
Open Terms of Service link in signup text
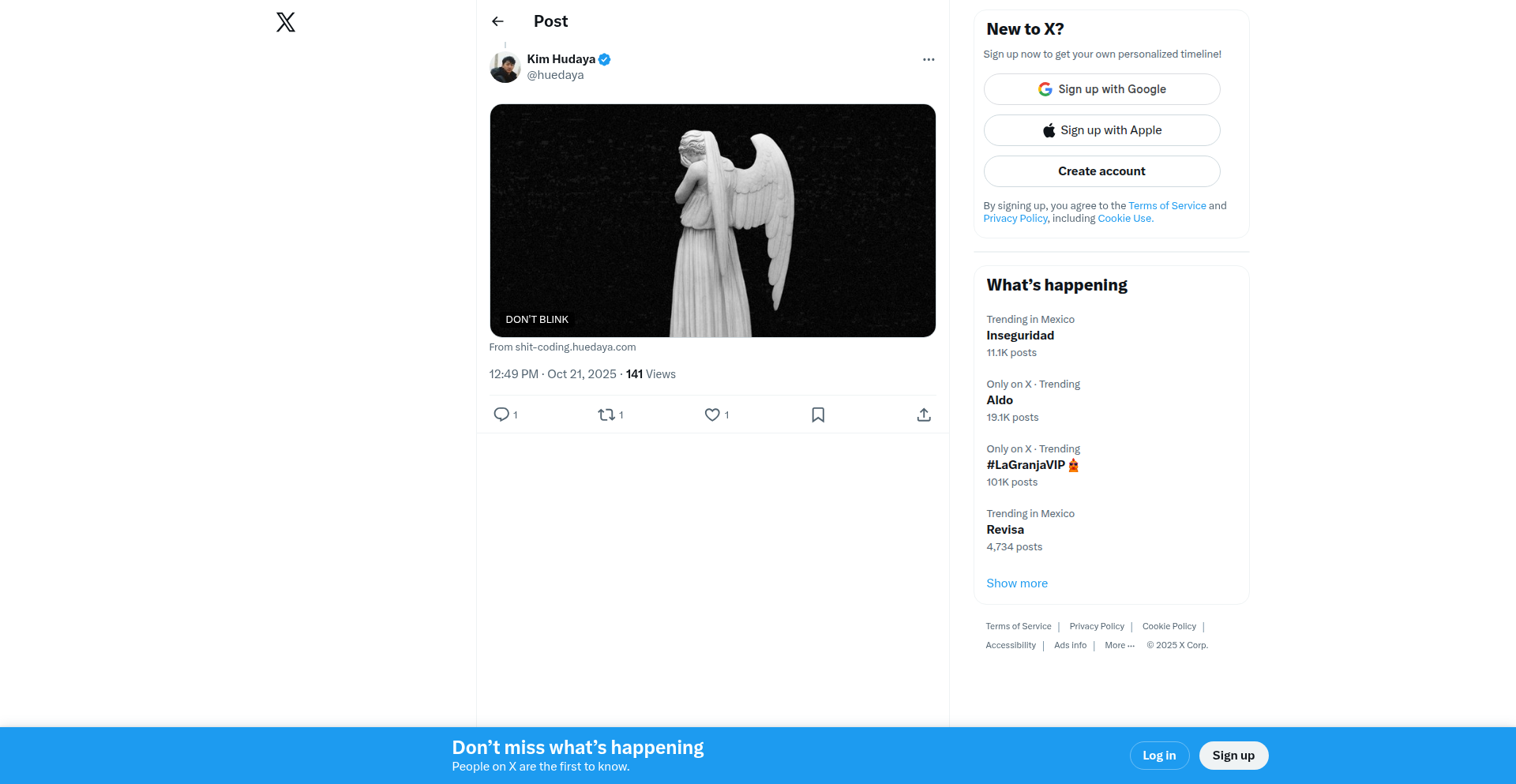pyautogui.click(x=1167, y=205)
